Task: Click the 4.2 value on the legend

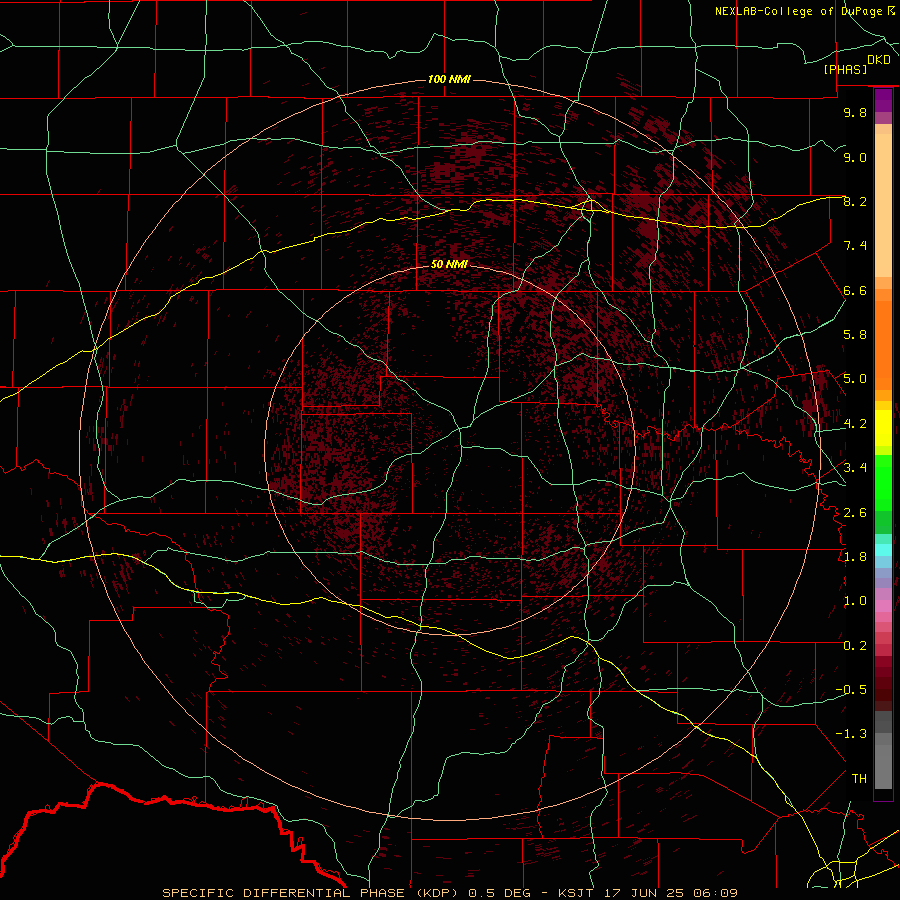Action: [x=855, y=424]
